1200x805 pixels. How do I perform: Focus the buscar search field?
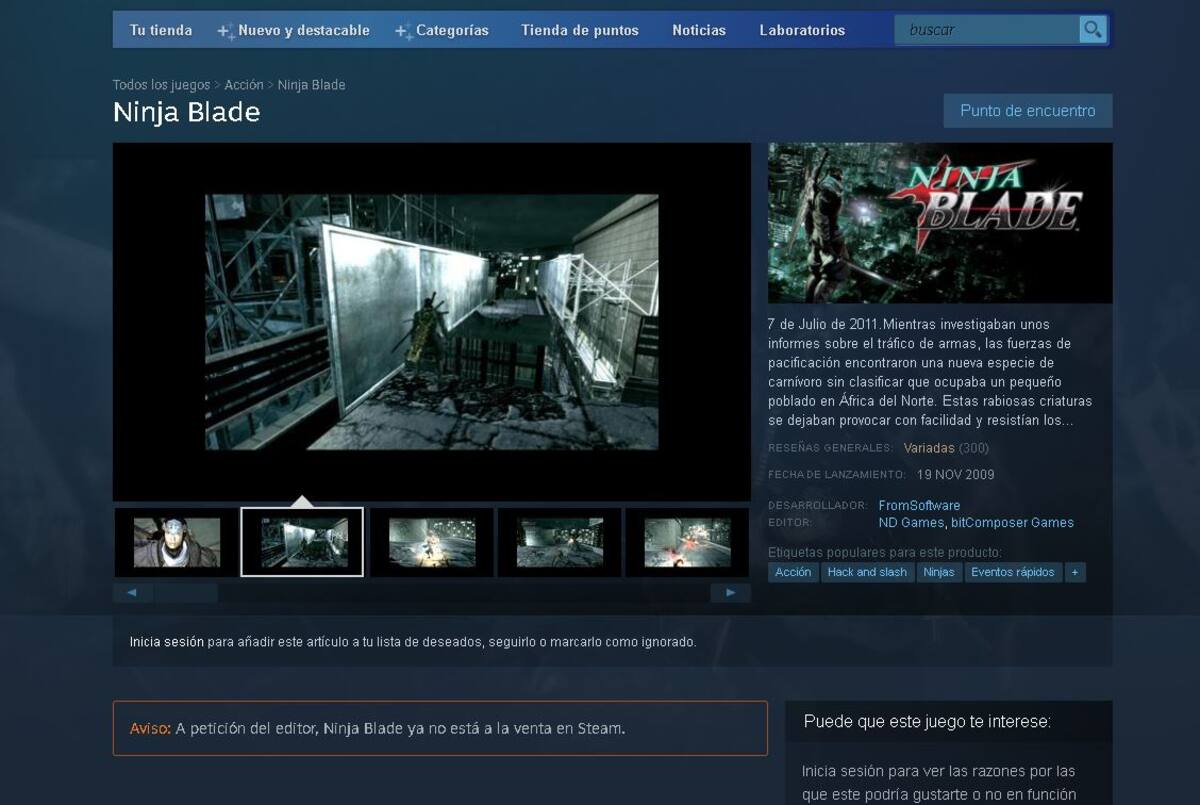click(987, 30)
